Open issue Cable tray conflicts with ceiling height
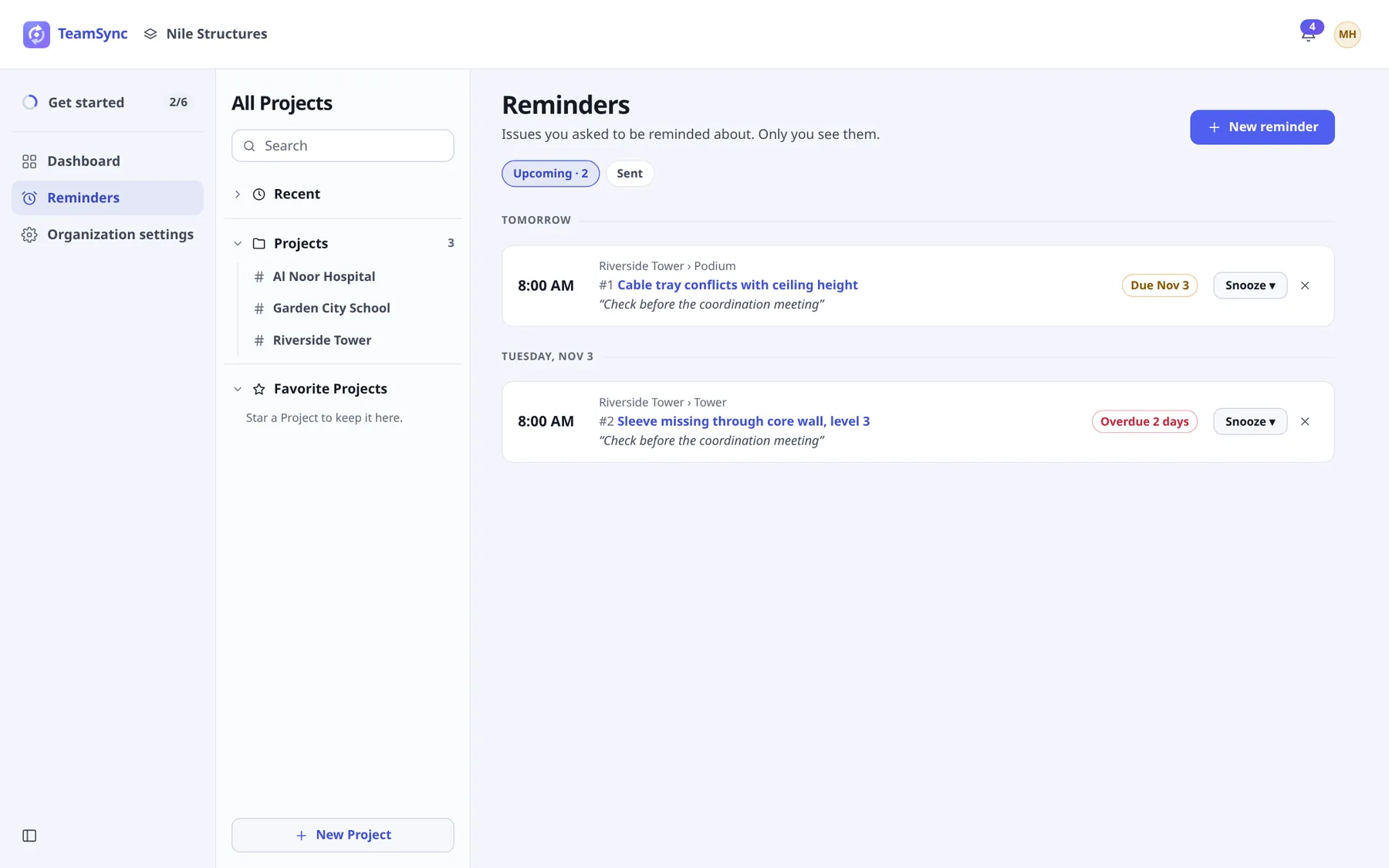Screen dimensions: 1389x868 [737, 285]
